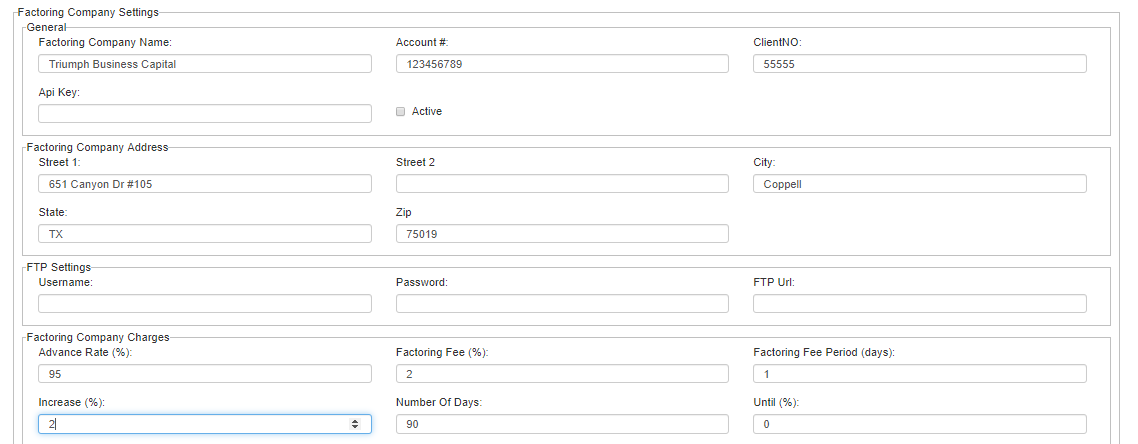Select the FTP Url input
This screenshot has height=444, width=1138.
click(920, 303)
